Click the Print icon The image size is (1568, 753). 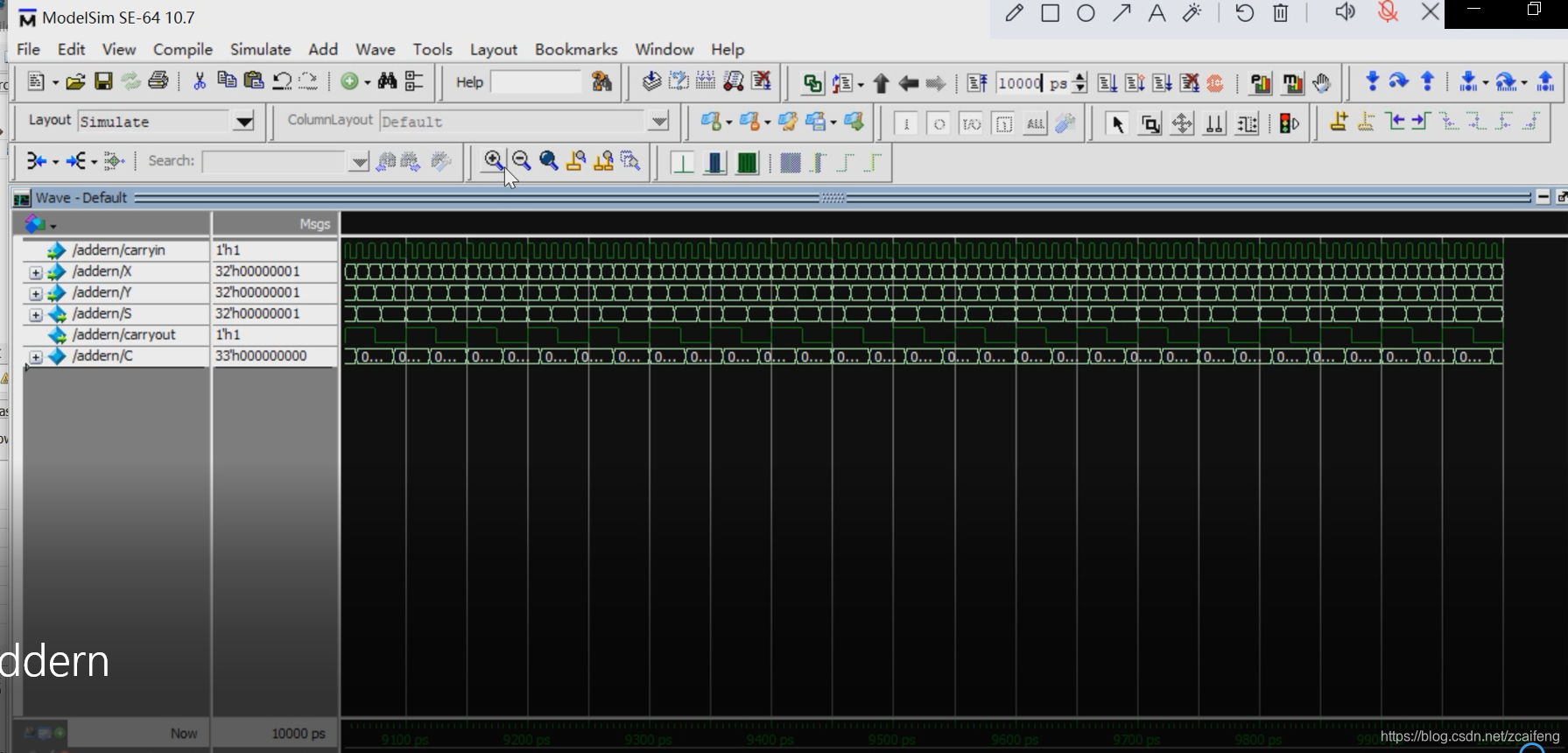click(x=158, y=81)
